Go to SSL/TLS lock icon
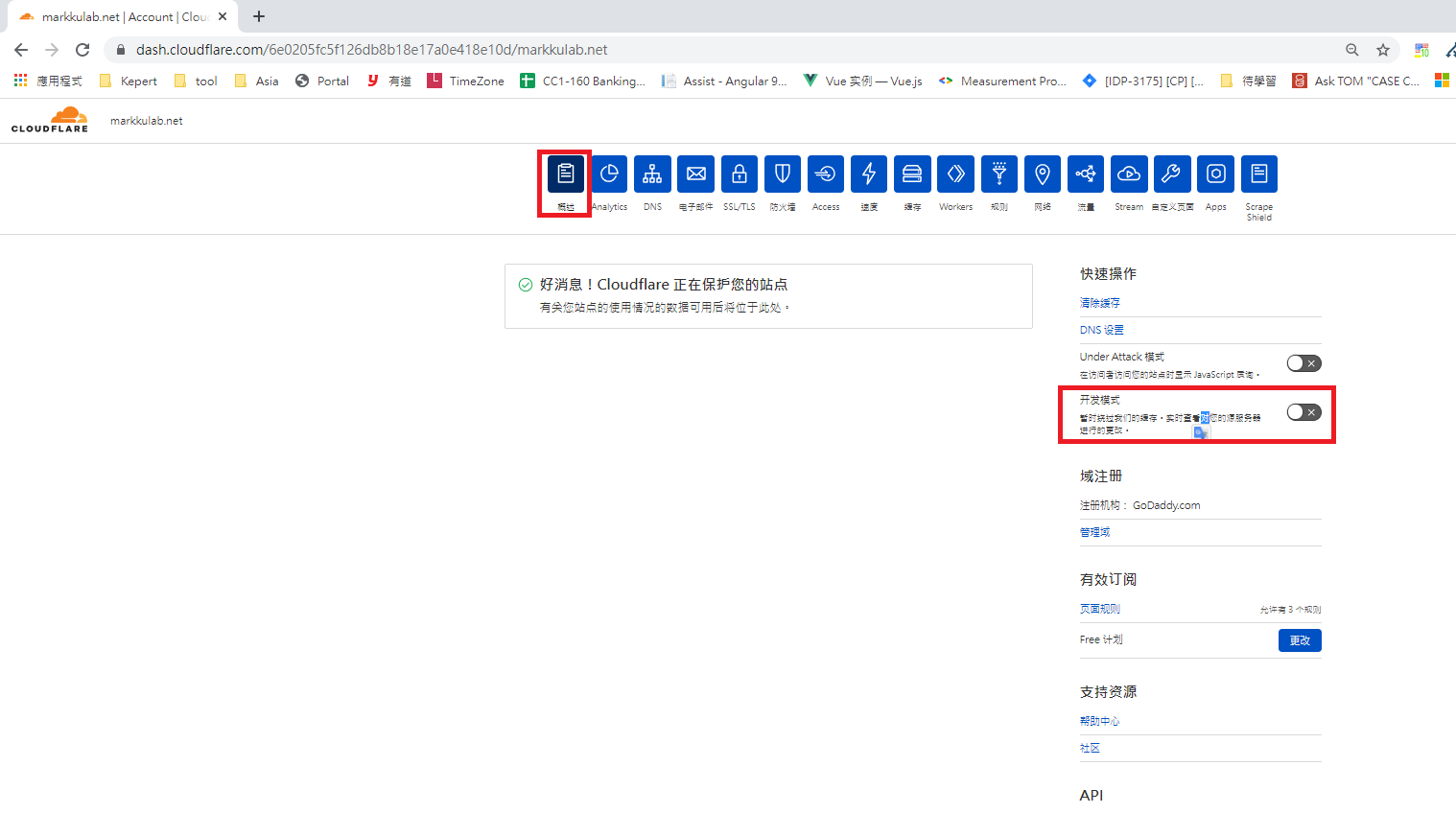Screen dimensions: 1456x813 coord(739,174)
